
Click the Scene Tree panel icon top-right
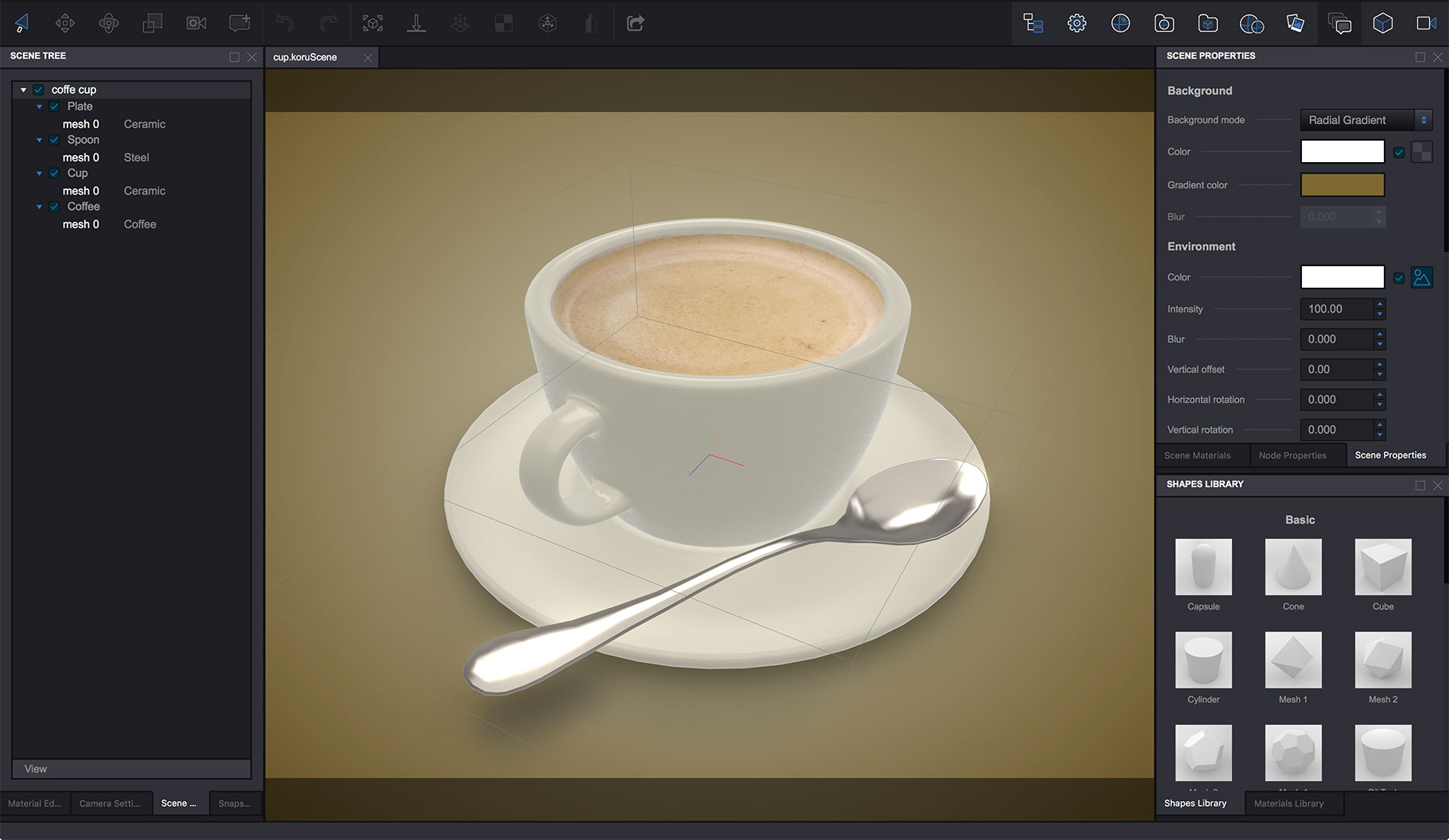coord(1033,23)
